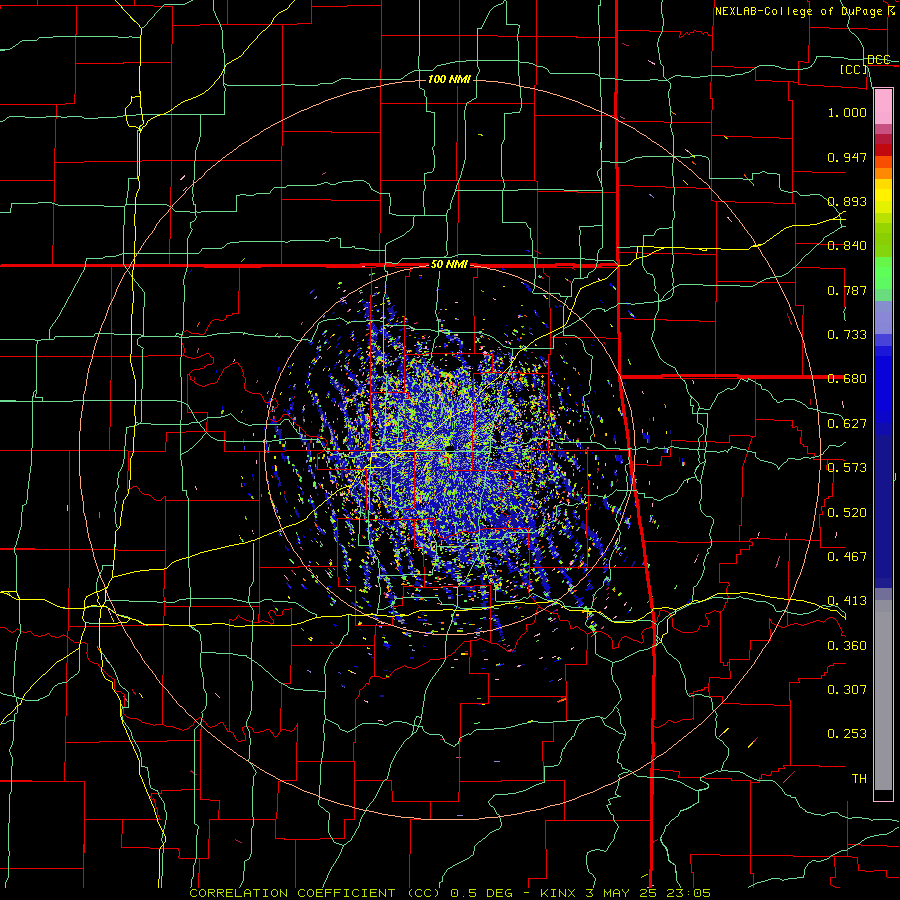Click the 50 NMI range ring label
The image size is (900, 900).
pos(449,265)
